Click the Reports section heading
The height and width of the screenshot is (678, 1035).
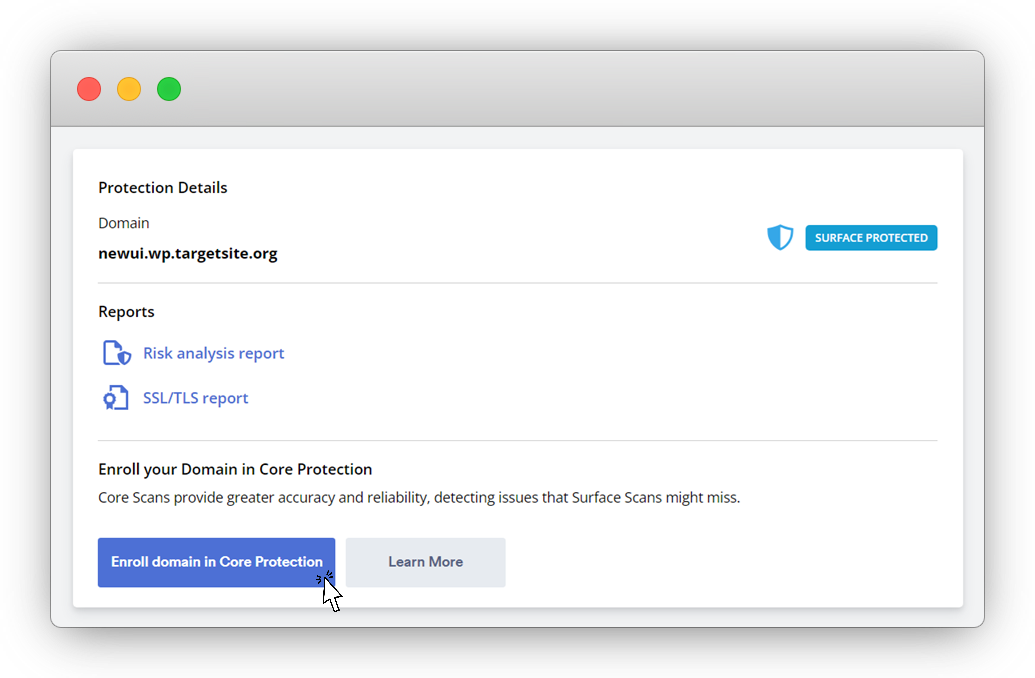[126, 312]
